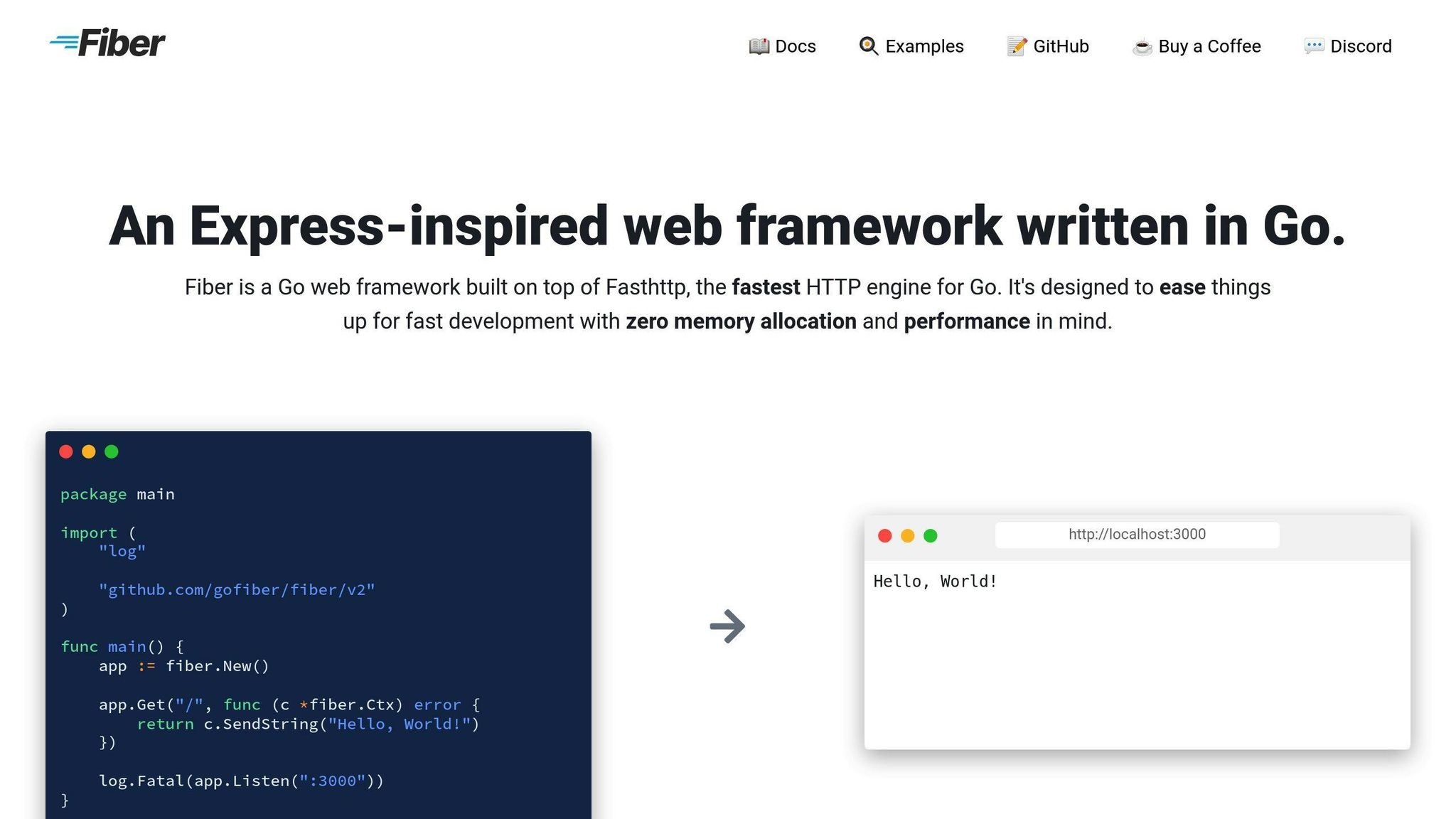
Task: Go to the GitHub link
Action: pyautogui.click(x=1061, y=46)
